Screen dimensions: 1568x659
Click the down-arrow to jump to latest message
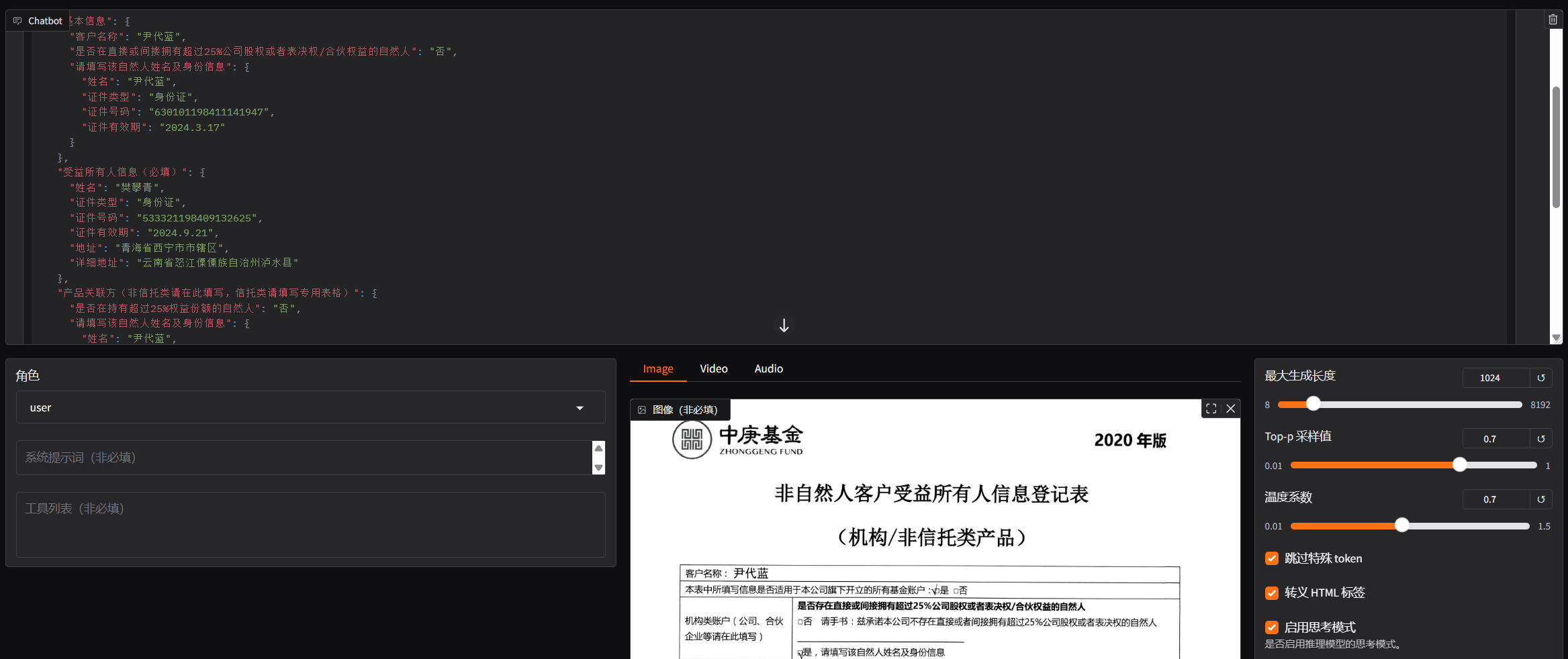click(x=784, y=325)
